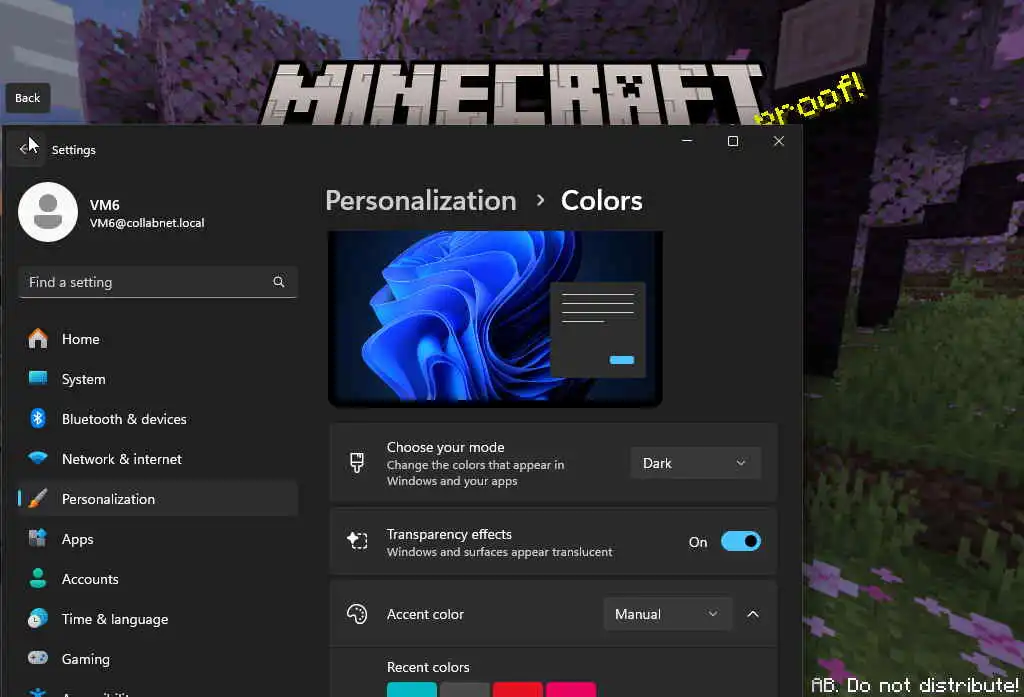Pick the teal recent color swatch
This screenshot has height=697, width=1024.
pyautogui.click(x=411, y=689)
